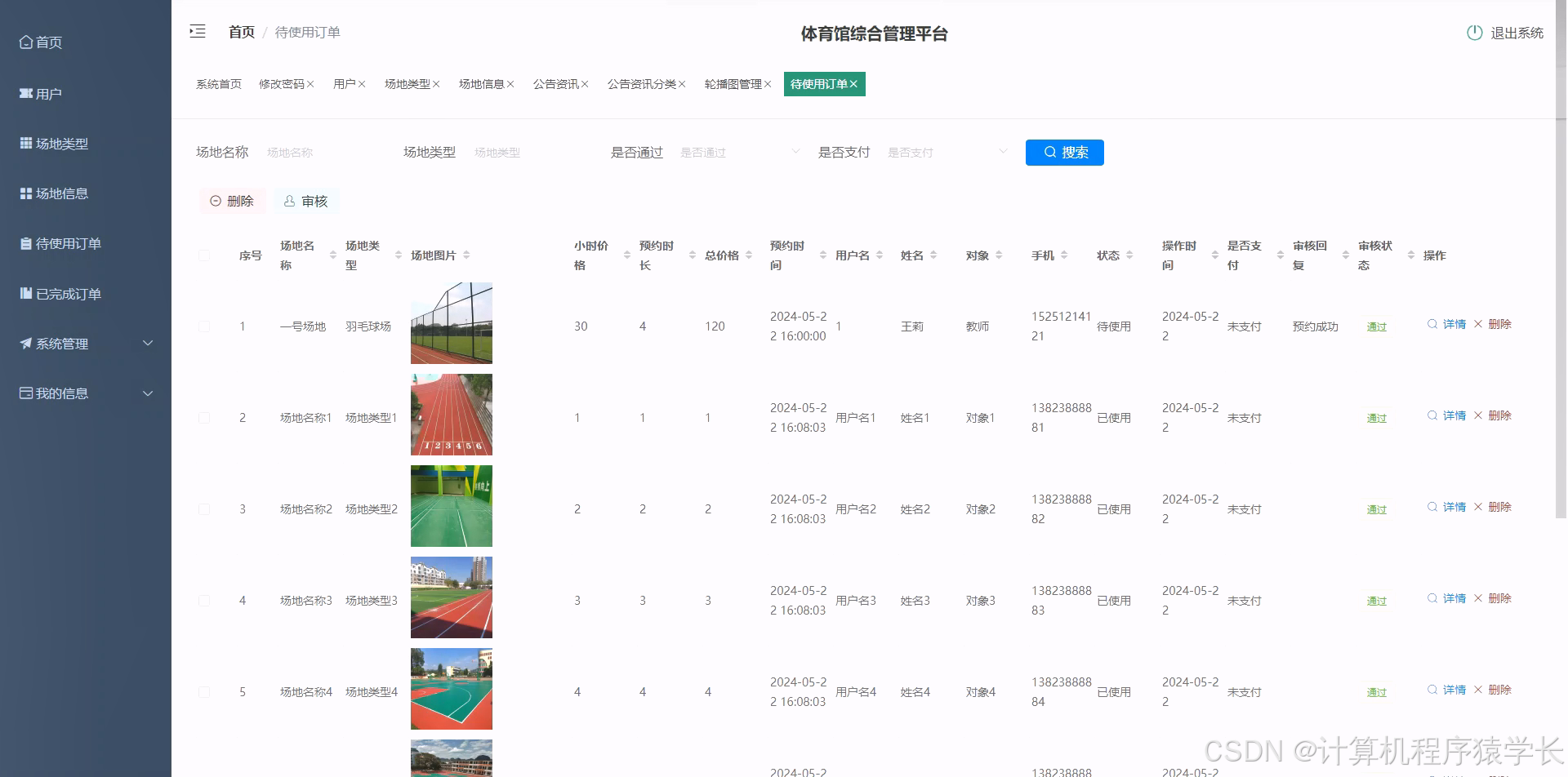The height and width of the screenshot is (777, 1568).
Task: Switch to the 公告资讯分类 tab
Action: [641, 84]
